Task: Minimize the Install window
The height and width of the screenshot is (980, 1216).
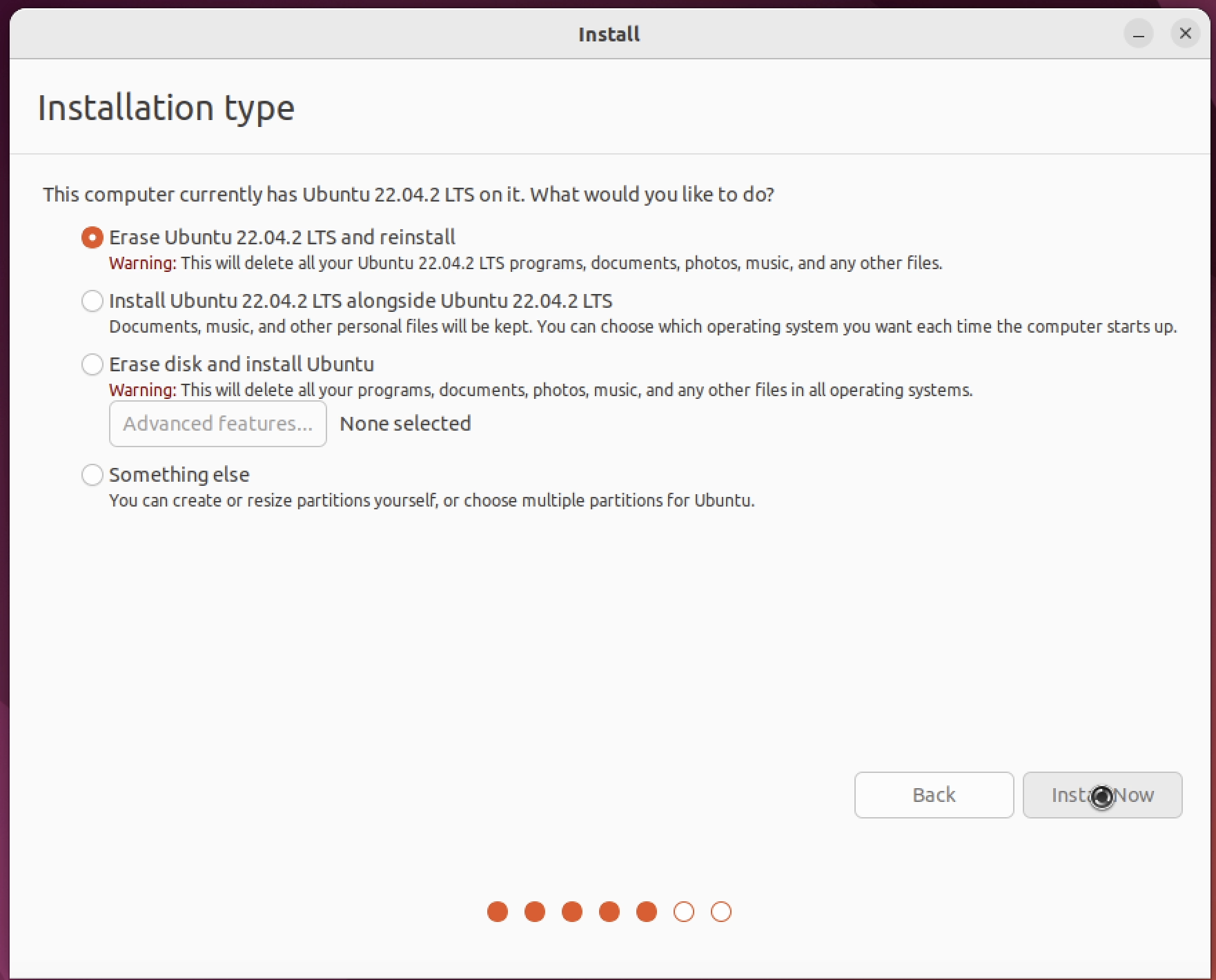Action: 1139,34
